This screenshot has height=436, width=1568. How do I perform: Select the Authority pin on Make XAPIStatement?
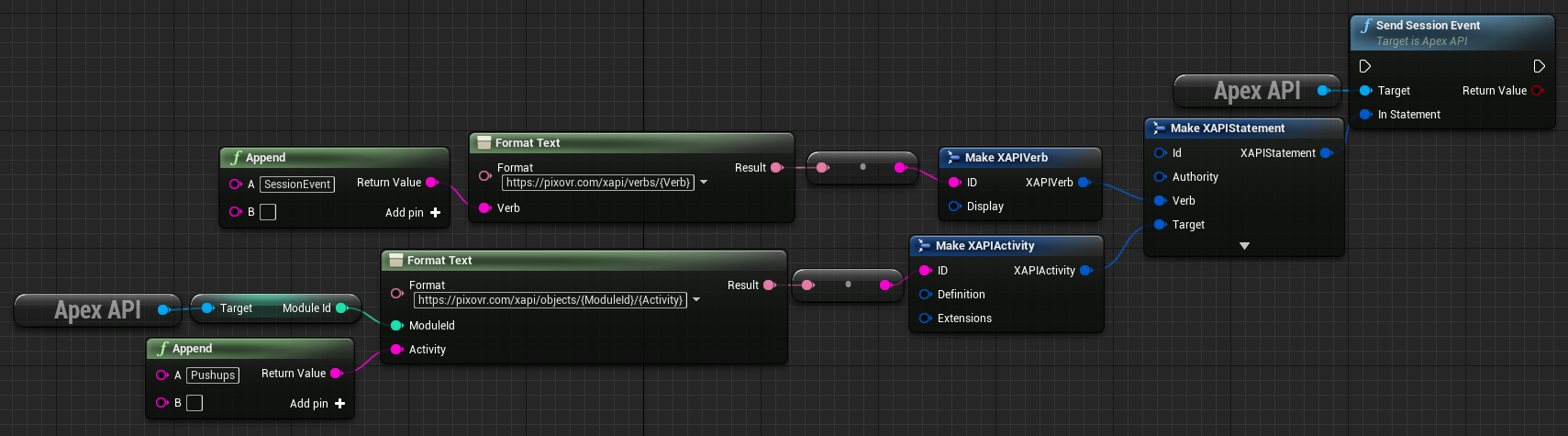(1161, 177)
